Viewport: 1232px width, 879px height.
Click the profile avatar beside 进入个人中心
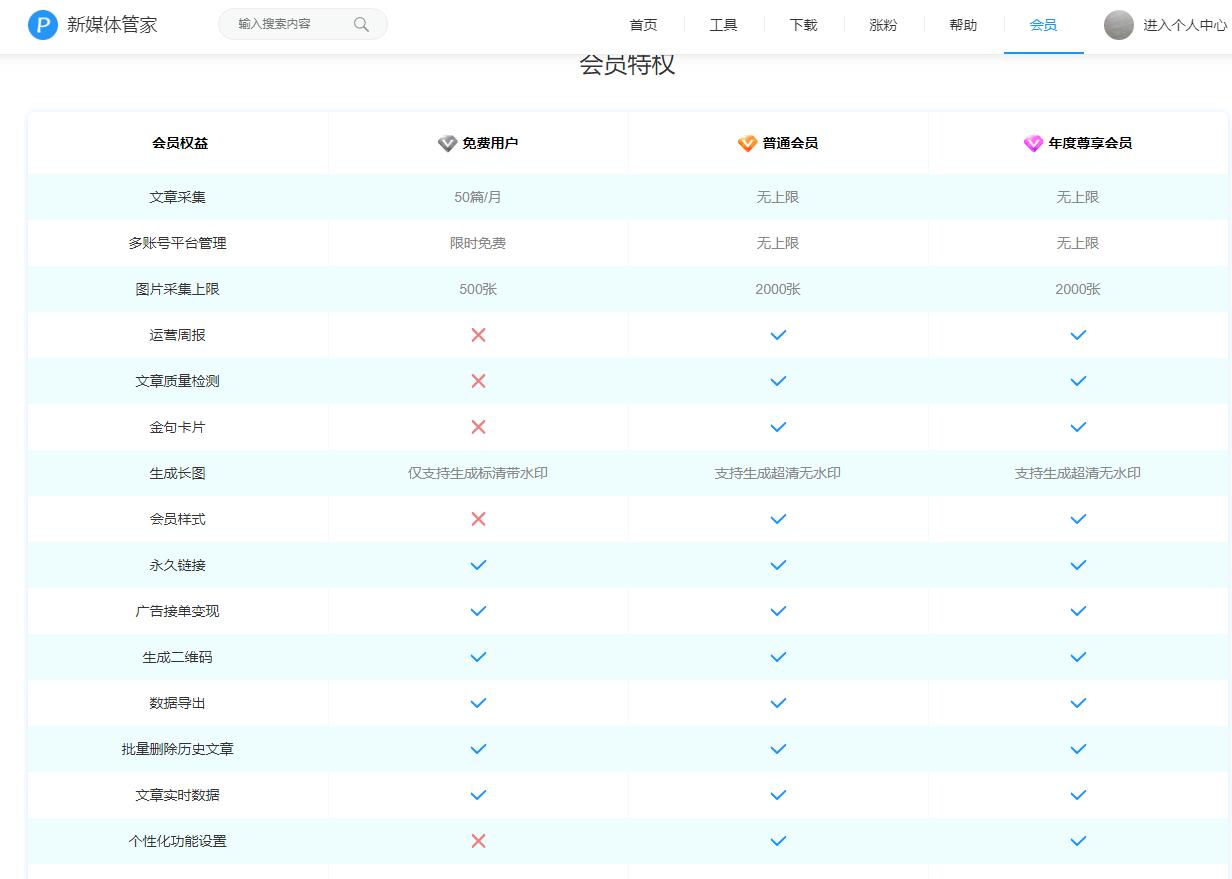click(1118, 24)
